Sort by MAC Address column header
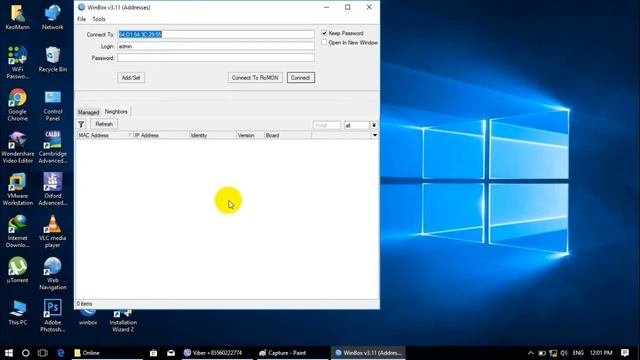Image resolution: width=640 pixels, height=360 pixels. click(x=104, y=135)
